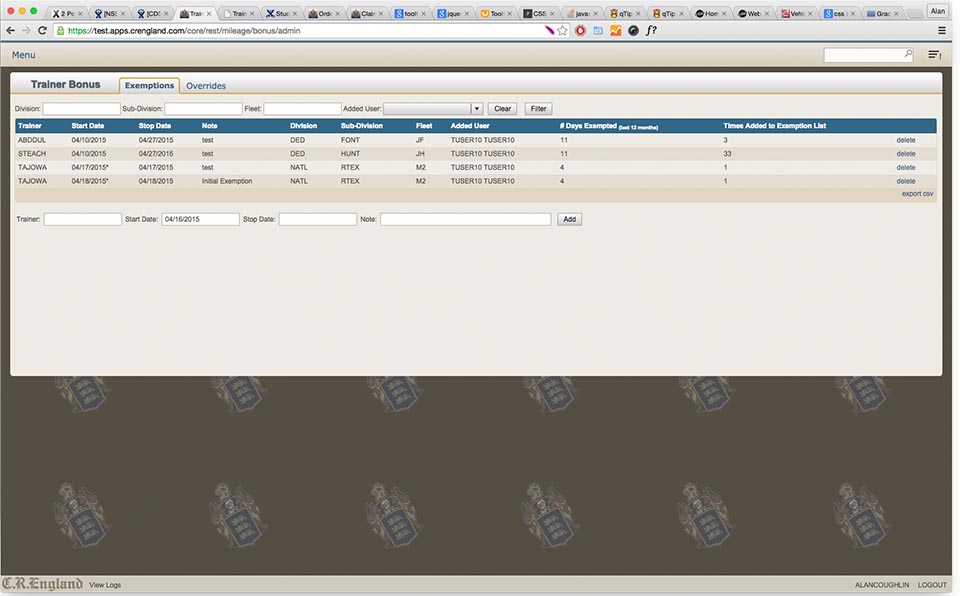960x596 pixels.
Task: Click the dark round color-wheel extension icon
Action: [633, 30]
